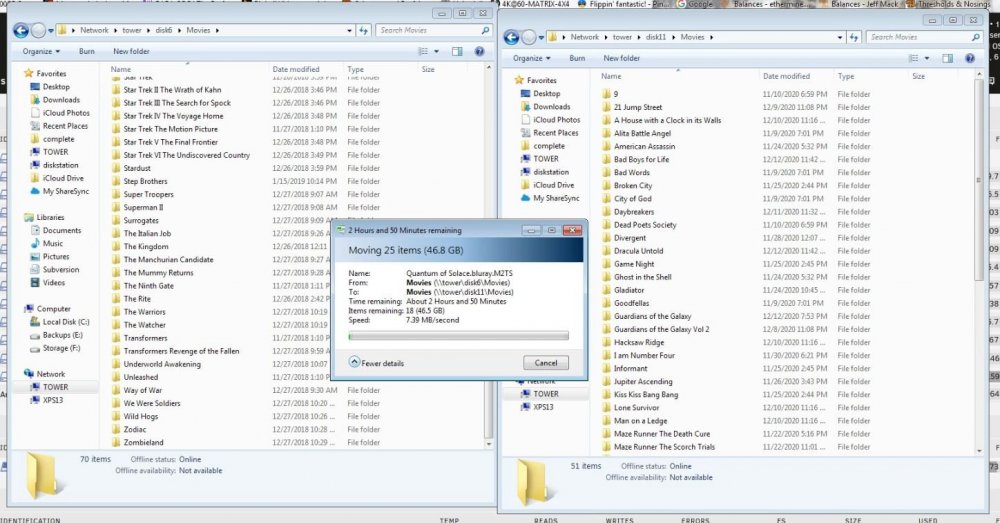Click change view icon in disk11 window
The image size is (1000, 523).
click(913, 58)
